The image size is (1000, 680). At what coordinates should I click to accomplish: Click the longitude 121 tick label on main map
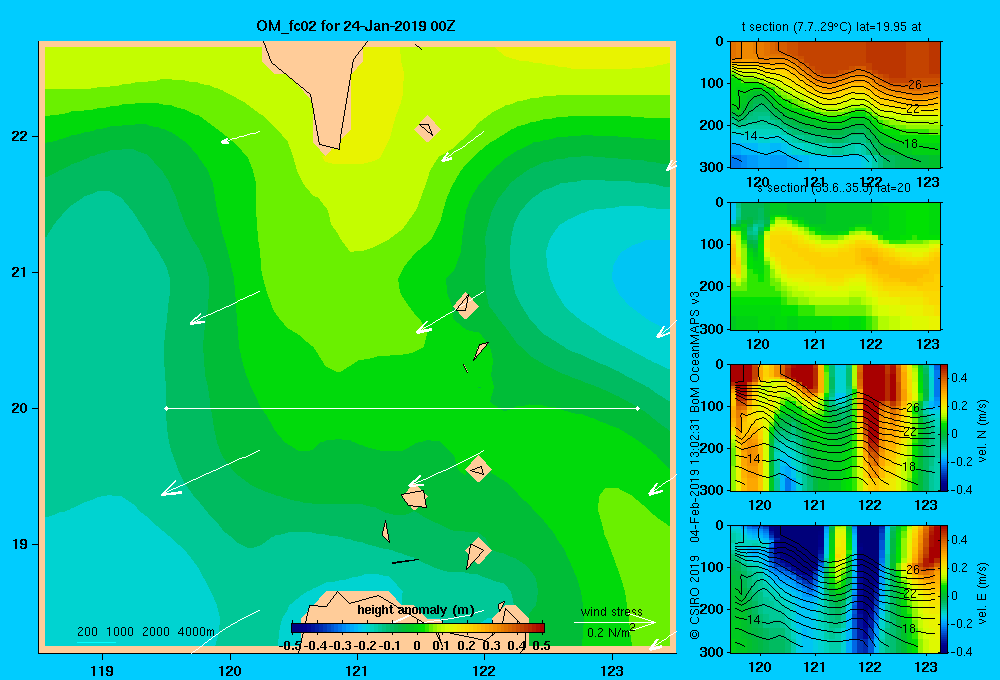tap(357, 670)
